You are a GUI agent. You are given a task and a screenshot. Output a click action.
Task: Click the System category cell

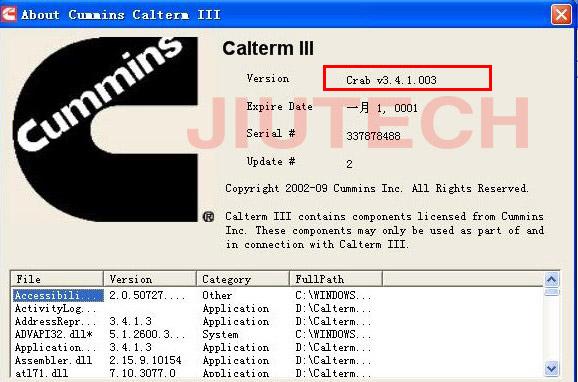click(220, 334)
